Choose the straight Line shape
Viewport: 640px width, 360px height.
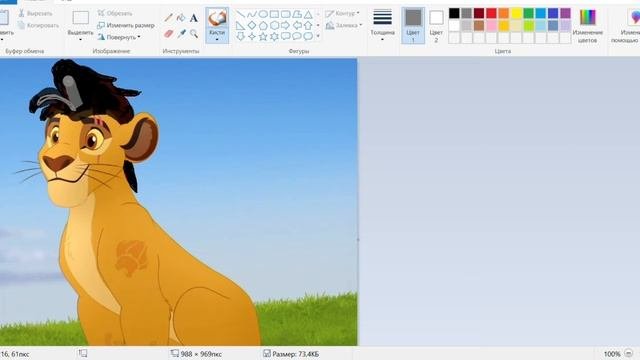[241, 15]
